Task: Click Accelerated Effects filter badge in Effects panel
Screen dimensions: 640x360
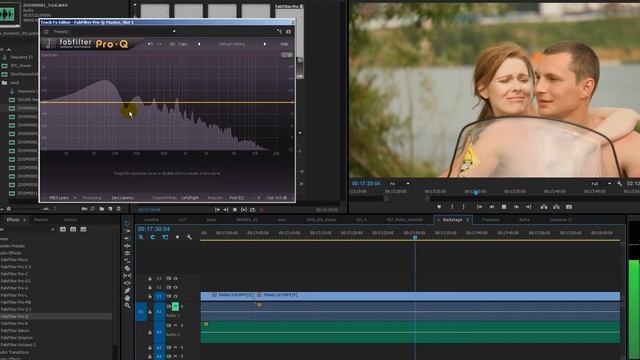Action: pyautogui.click(x=62, y=229)
